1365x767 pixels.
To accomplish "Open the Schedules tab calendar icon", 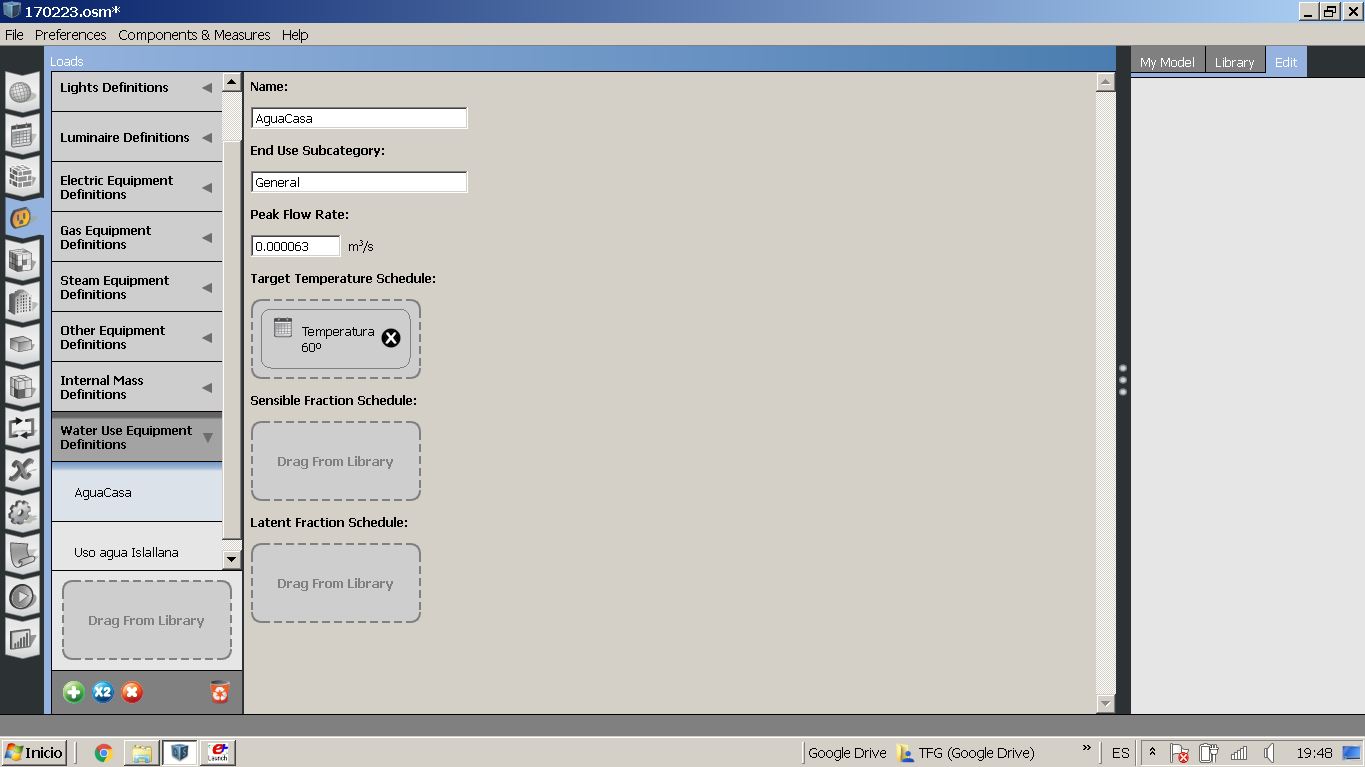I will 22,136.
